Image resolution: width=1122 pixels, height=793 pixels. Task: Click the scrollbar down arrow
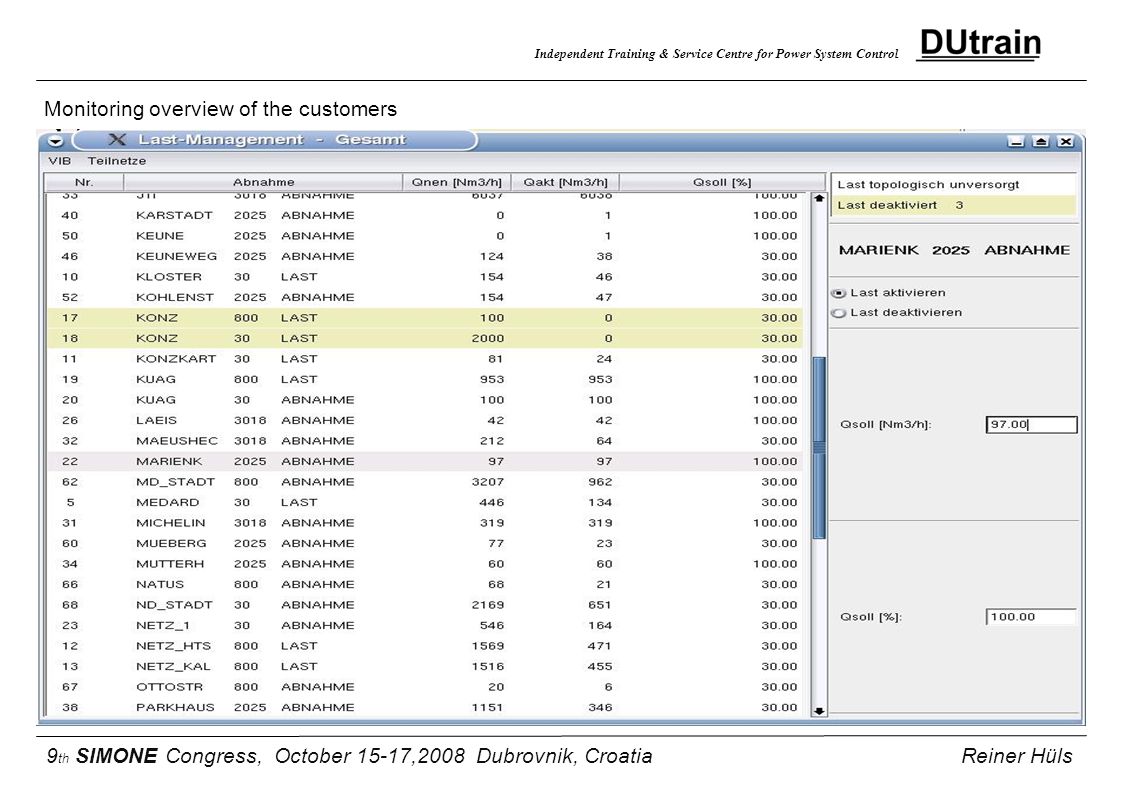coord(819,711)
